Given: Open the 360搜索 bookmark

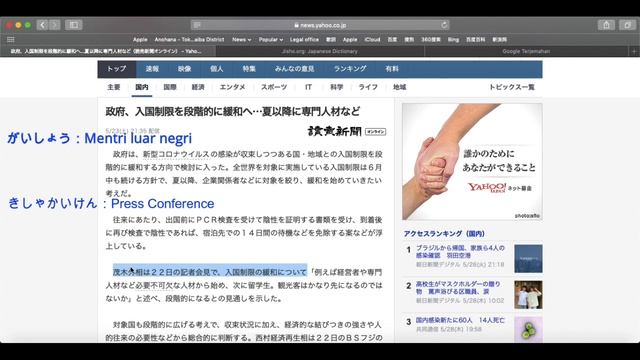Looking at the screenshot, I should click(x=431, y=40).
